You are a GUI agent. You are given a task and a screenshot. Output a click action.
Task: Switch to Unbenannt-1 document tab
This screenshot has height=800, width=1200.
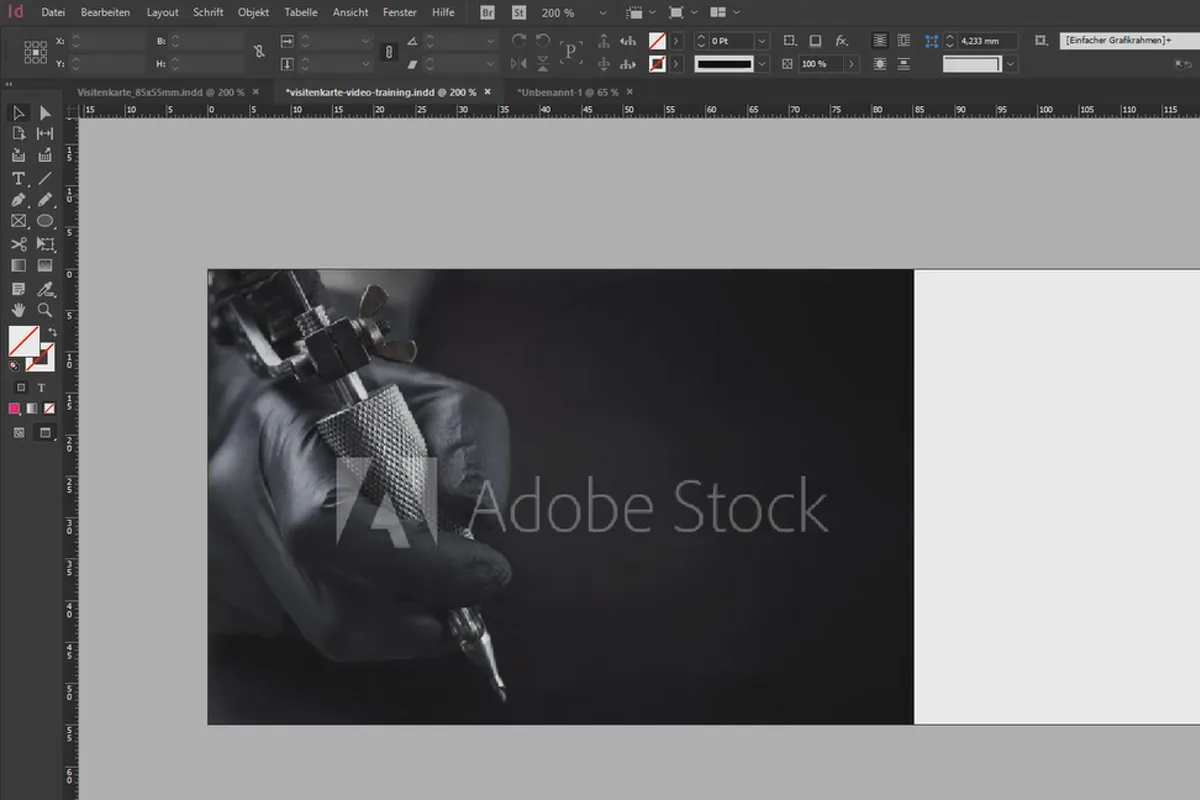click(x=567, y=92)
